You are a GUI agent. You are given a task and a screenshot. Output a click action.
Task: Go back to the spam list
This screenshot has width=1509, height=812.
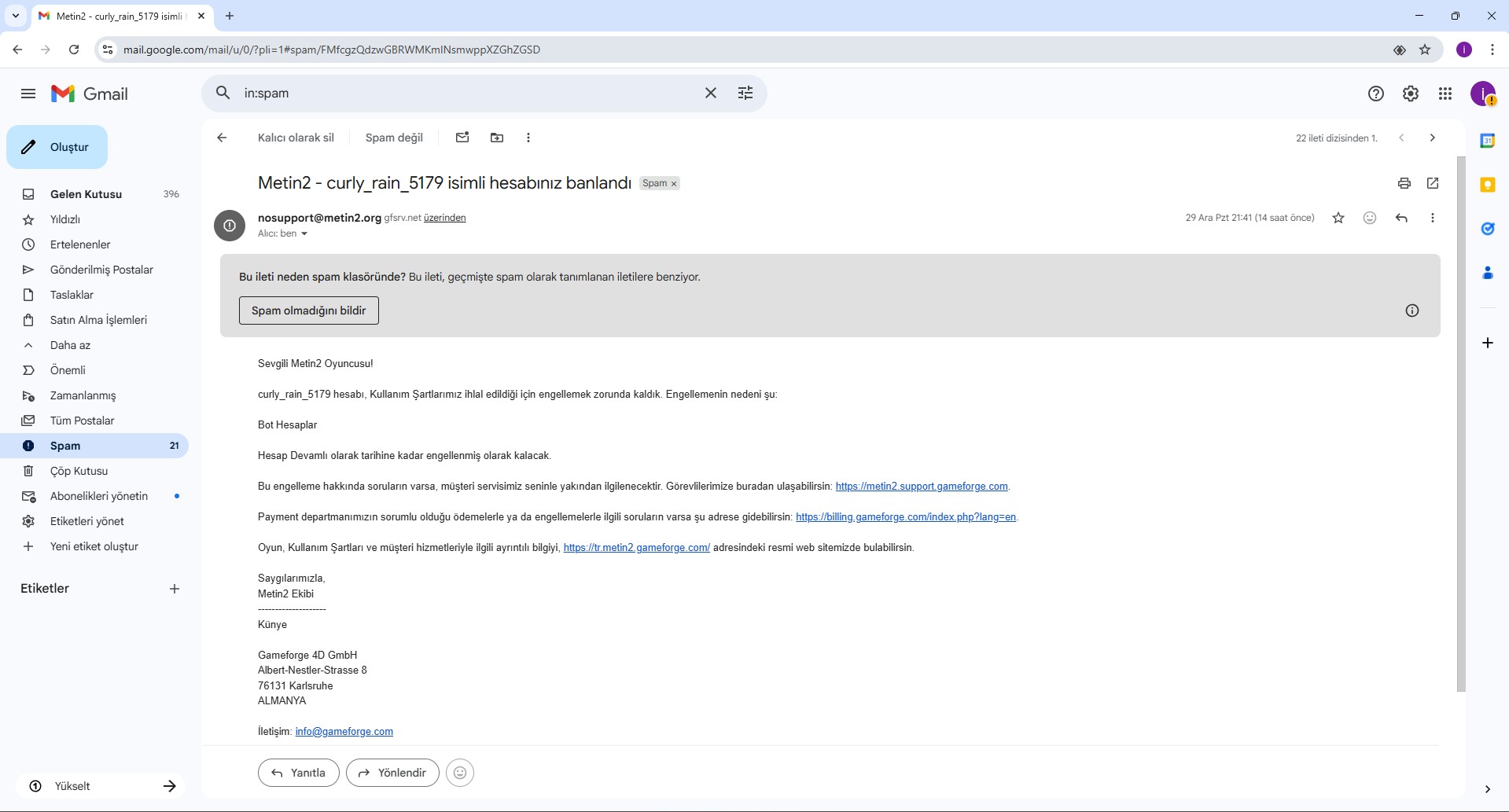coord(222,138)
